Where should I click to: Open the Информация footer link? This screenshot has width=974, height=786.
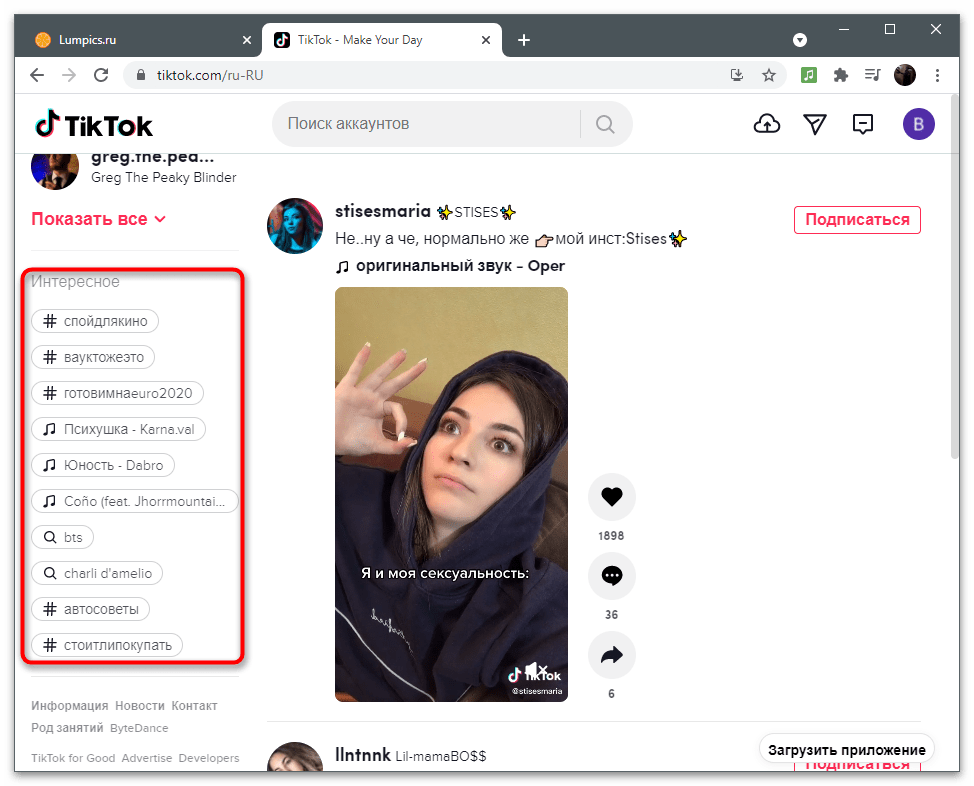[x=70, y=706]
